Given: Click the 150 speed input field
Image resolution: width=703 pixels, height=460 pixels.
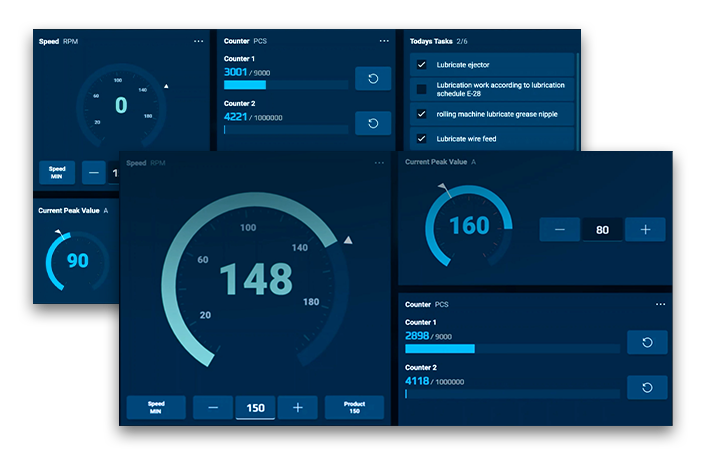Looking at the screenshot, I should pos(256,408).
